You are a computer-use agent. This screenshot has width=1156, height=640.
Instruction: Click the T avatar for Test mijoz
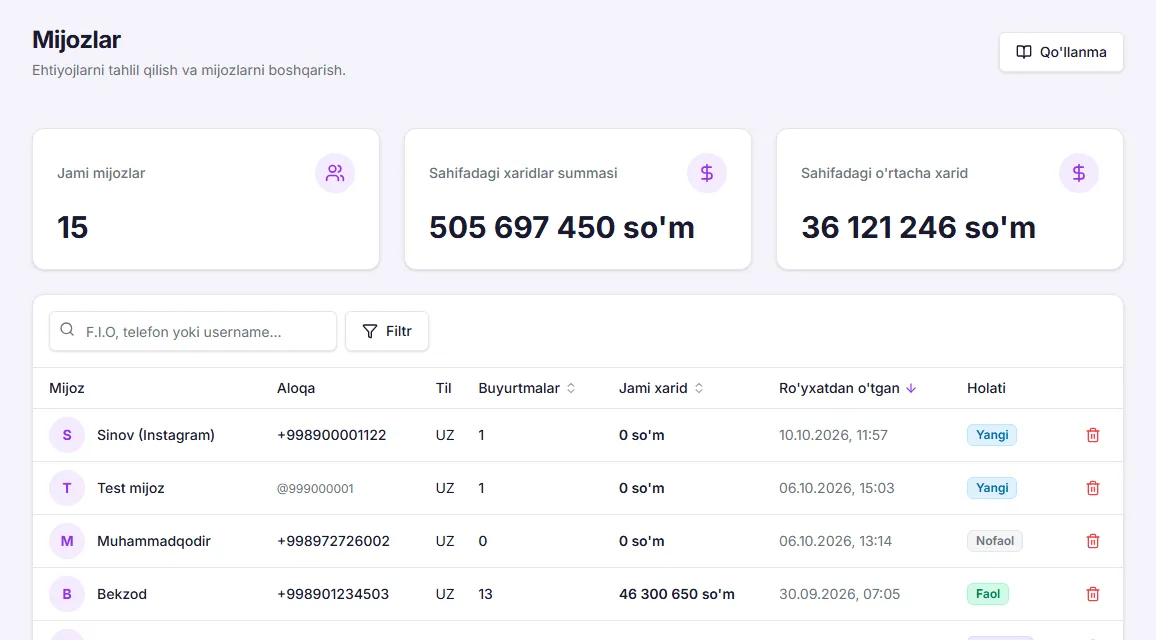[67, 488]
